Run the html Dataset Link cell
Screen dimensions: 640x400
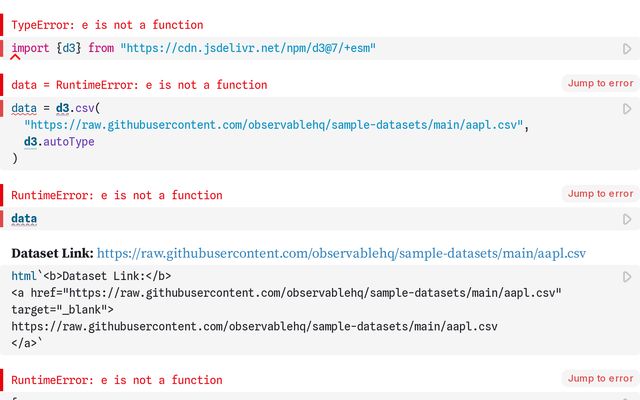(x=627, y=277)
